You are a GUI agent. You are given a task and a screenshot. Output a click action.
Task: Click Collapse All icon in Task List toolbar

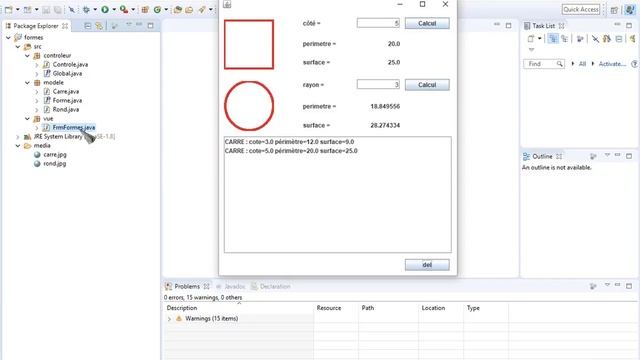pos(619,39)
